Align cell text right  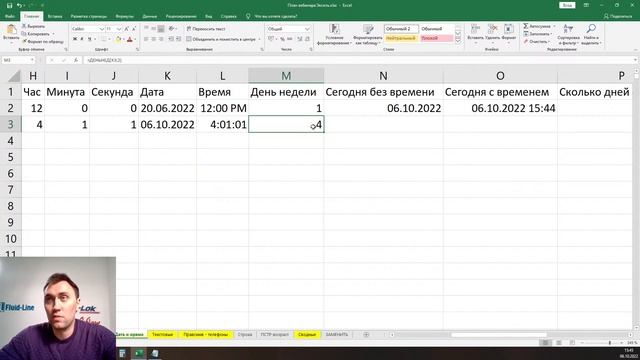click(x=161, y=39)
